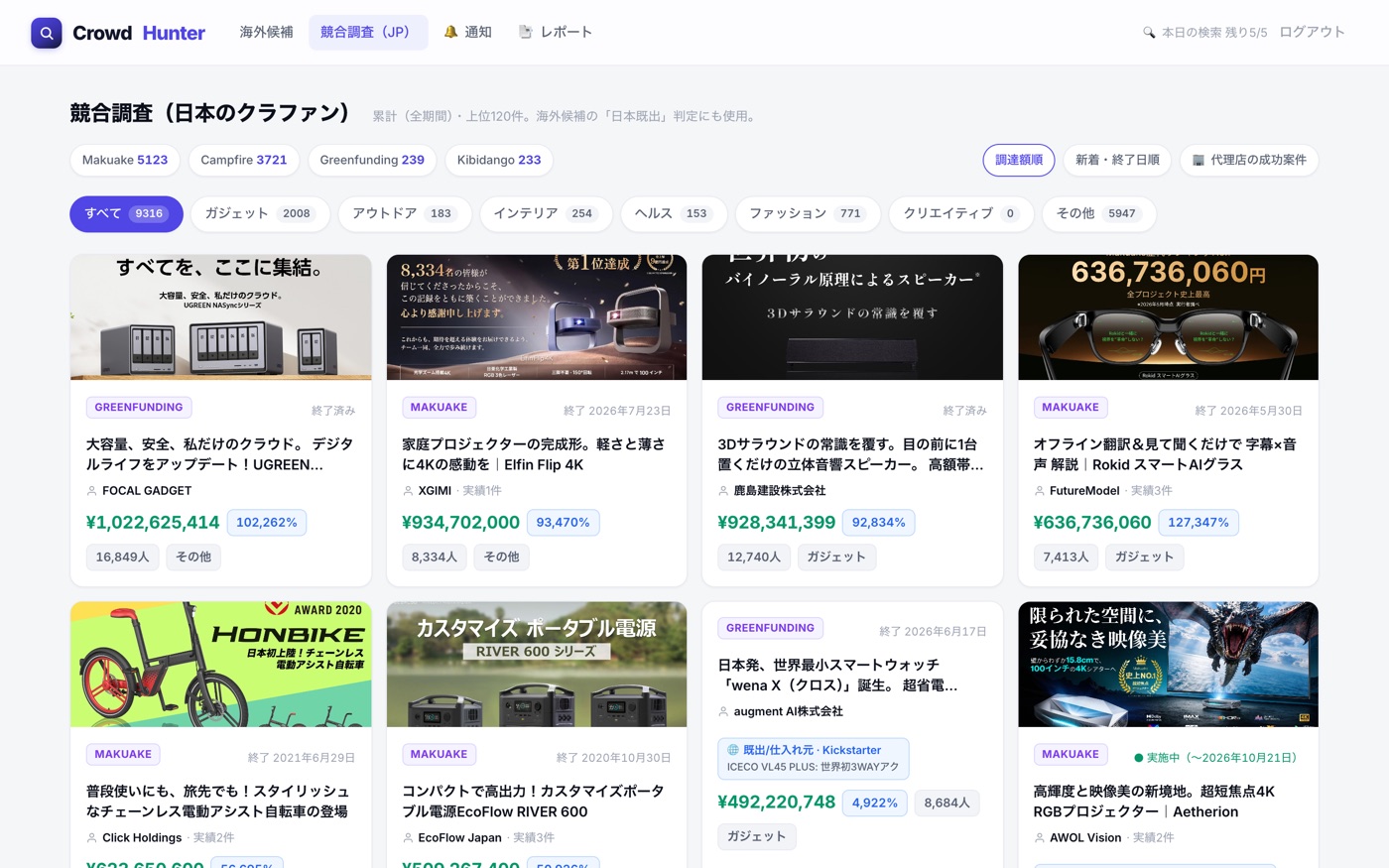This screenshot has height=868, width=1389.
Task: Open the HONBIKE bicycle thumbnail
Action: [221, 665]
